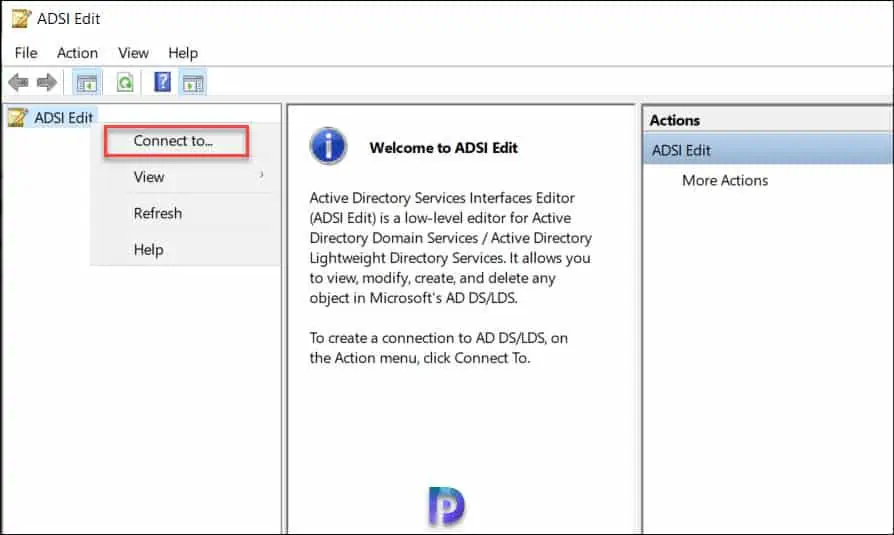Click the 'Active Directory Services Interfaces Editor' text
Viewport: 894px width, 535px height.
point(442,198)
